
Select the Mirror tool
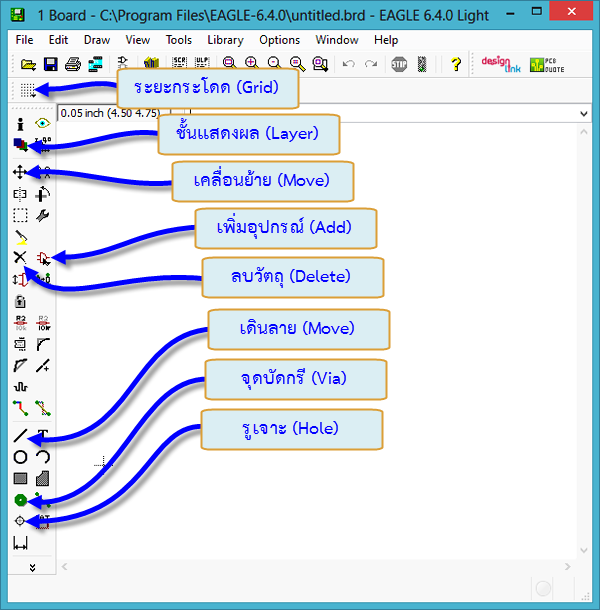pos(19,194)
